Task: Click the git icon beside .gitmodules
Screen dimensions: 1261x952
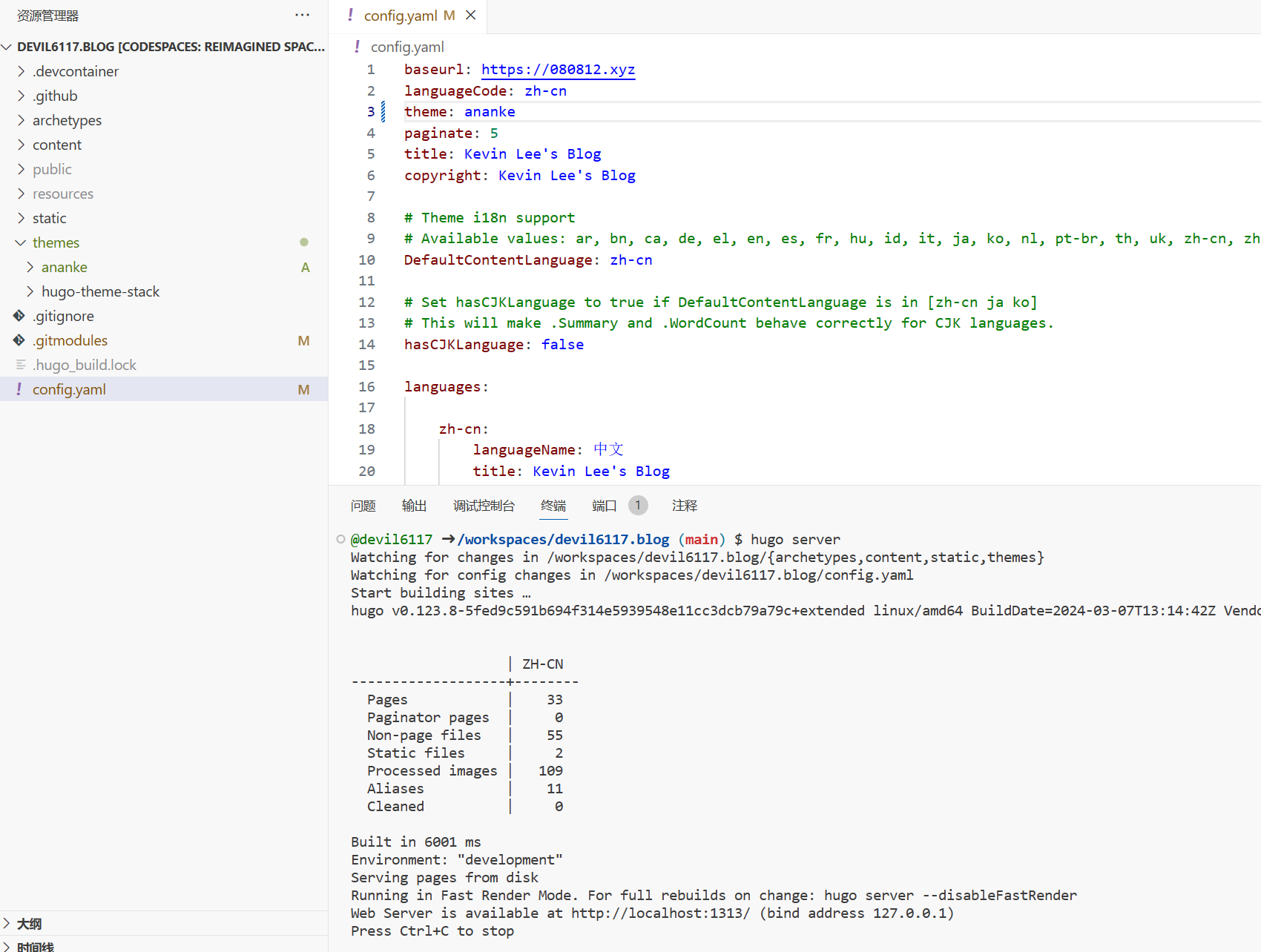Action: coord(19,340)
